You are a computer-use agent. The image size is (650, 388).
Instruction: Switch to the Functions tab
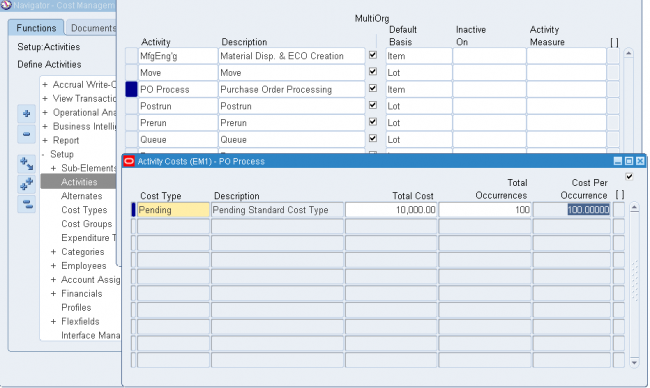(x=36, y=28)
